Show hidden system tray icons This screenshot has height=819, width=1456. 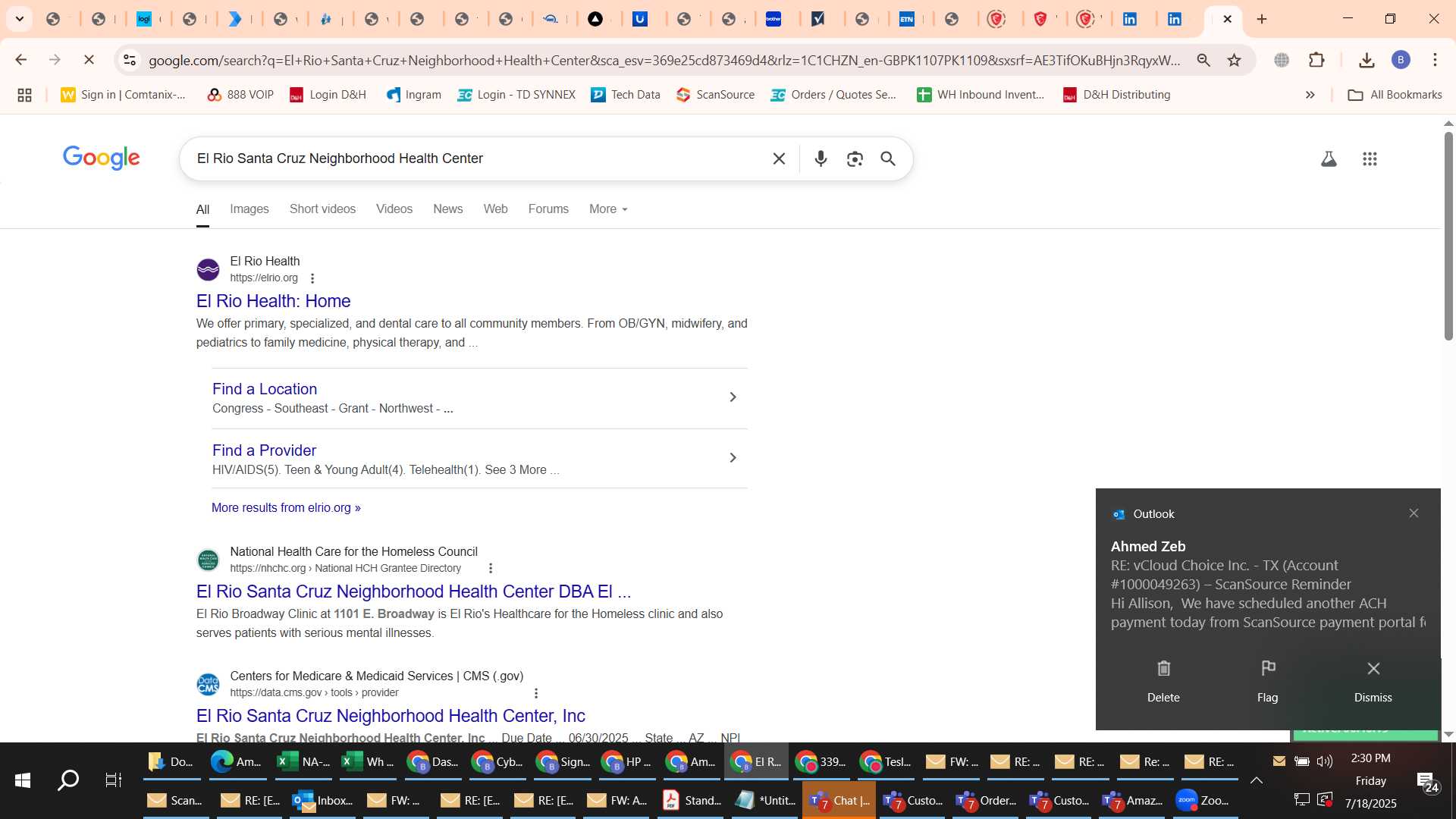pos(1257,780)
